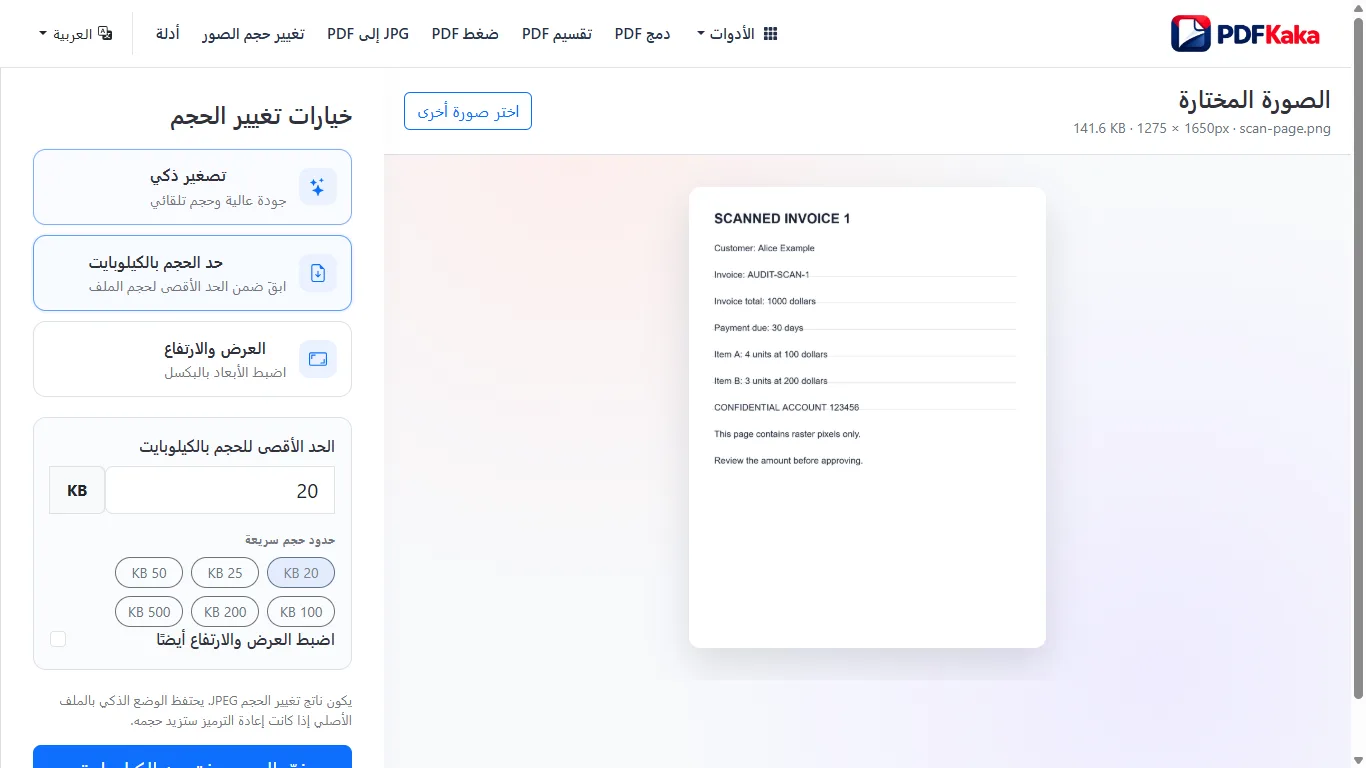The width and height of the screenshot is (1366, 768).
Task: Click the KB unit label
Action: coord(77,490)
